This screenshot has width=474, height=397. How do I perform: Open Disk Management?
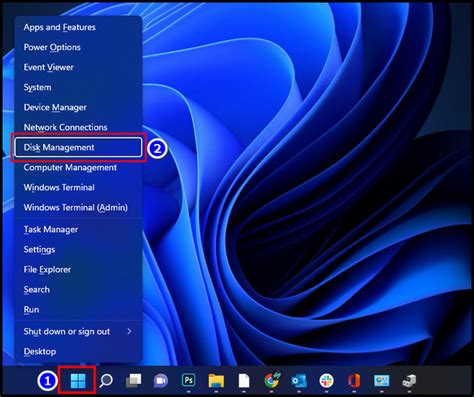78,147
